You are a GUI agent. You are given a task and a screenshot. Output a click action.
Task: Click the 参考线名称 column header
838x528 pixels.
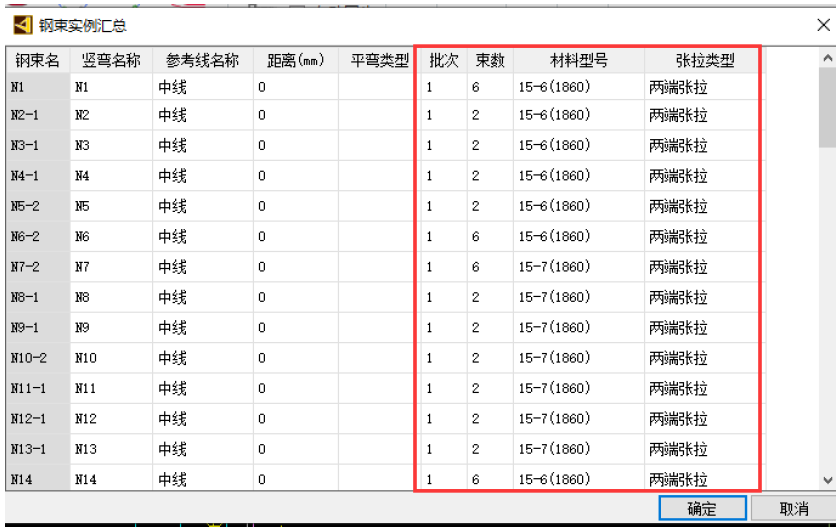click(203, 60)
